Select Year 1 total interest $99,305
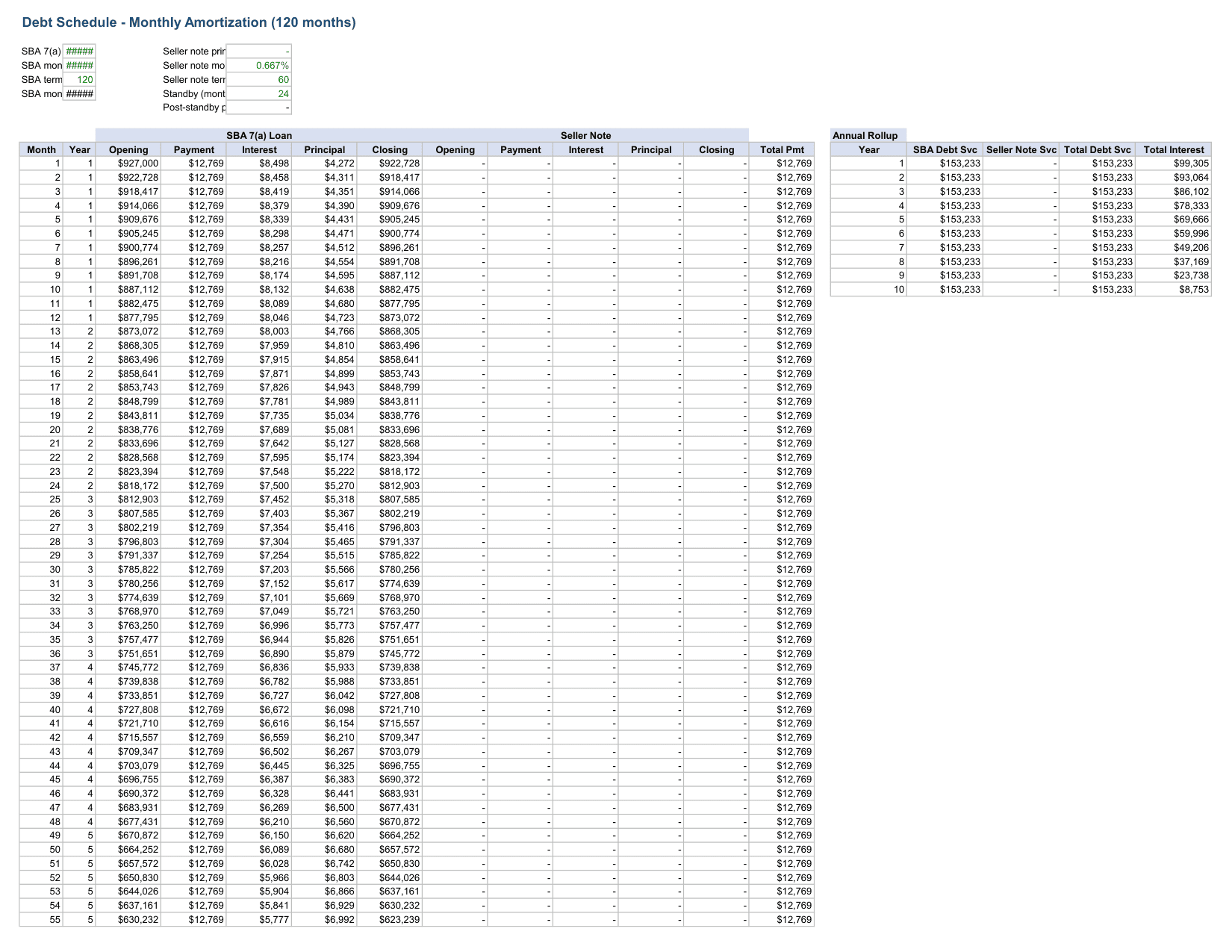This screenshot has width=1232, height=952. (1173, 164)
